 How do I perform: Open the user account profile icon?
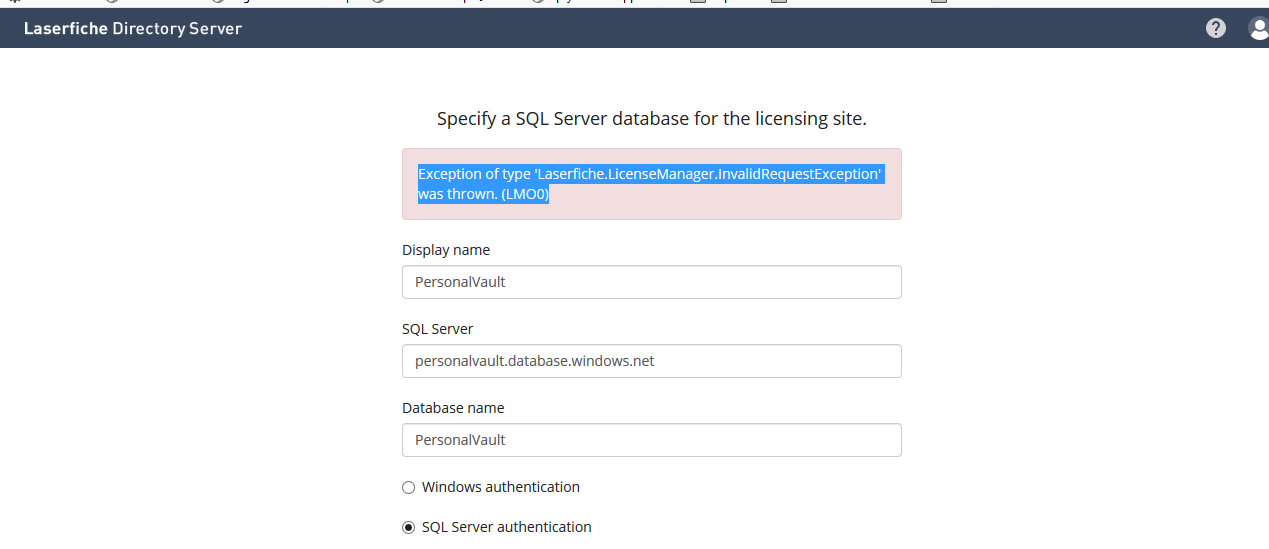pos(1259,29)
